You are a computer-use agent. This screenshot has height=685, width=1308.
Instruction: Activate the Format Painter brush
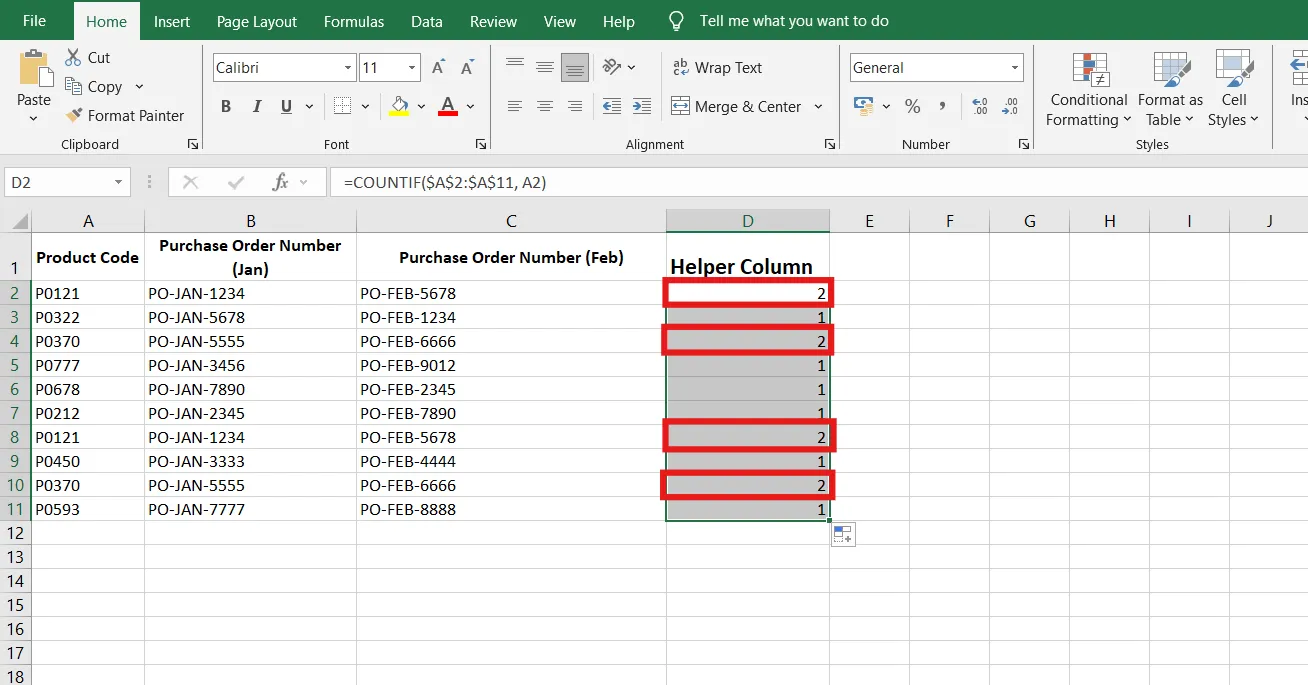(x=74, y=116)
